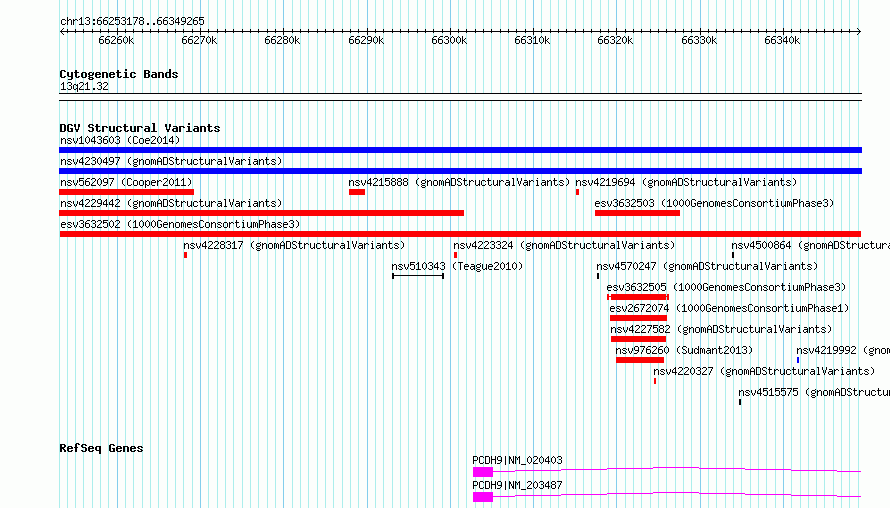Select the PCDH9|NM_020403 magenta exon block
Image resolution: width=890 pixels, height=508 pixels.
point(482,472)
